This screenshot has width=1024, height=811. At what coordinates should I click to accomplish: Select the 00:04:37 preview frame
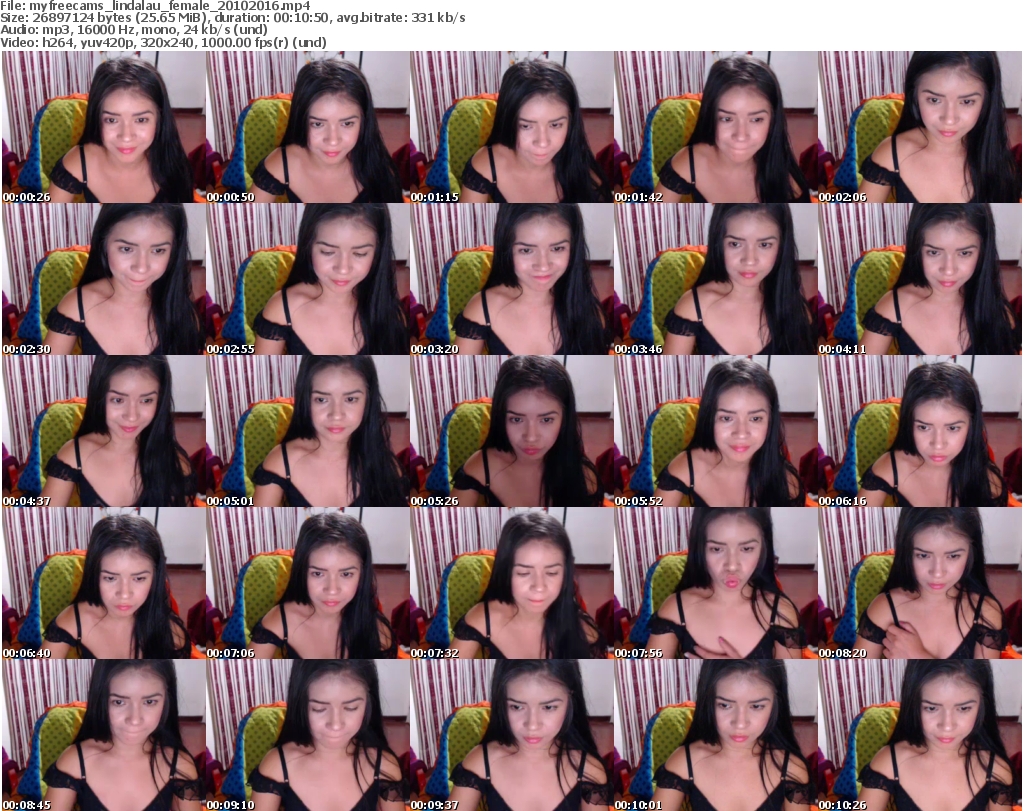(x=103, y=431)
